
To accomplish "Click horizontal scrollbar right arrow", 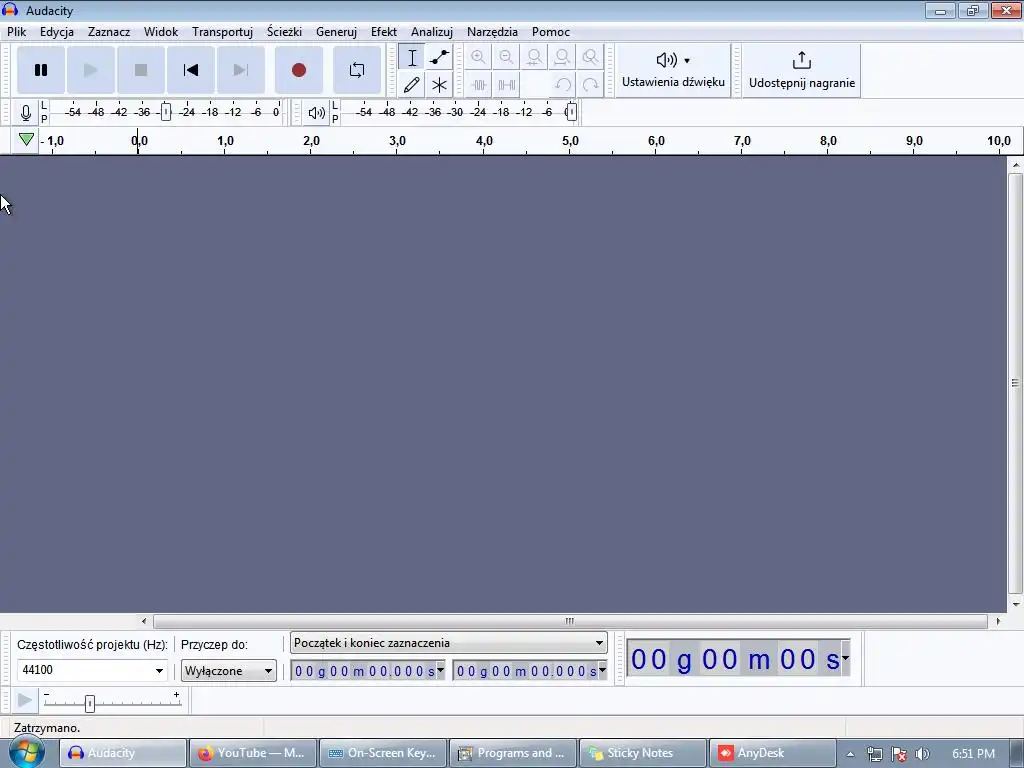I will click(998, 621).
